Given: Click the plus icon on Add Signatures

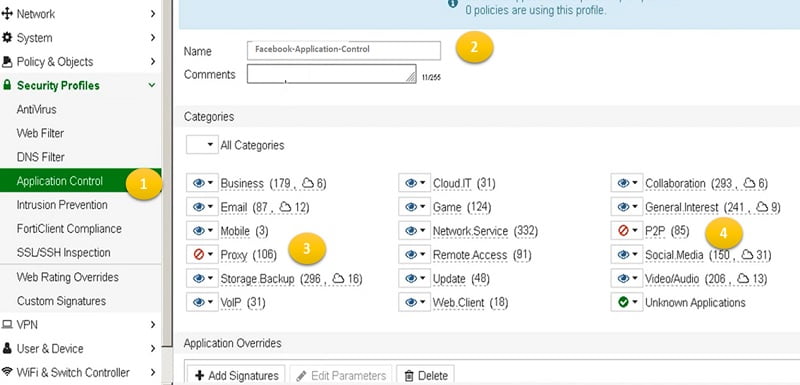Looking at the screenshot, I should pos(200,376).
